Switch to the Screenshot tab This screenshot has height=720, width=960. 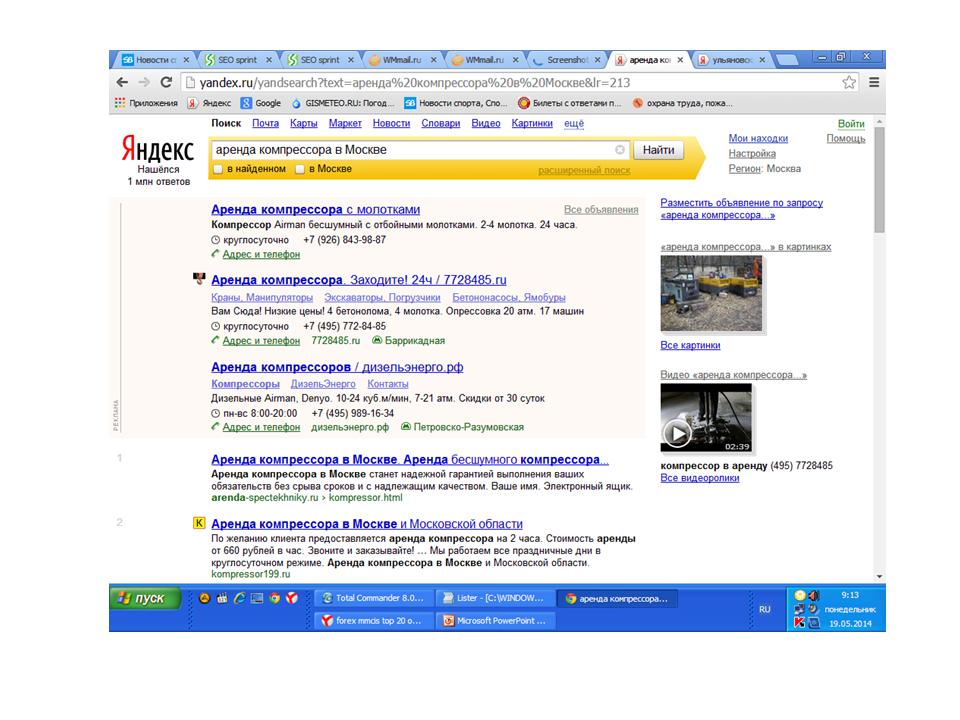[567, 59]
